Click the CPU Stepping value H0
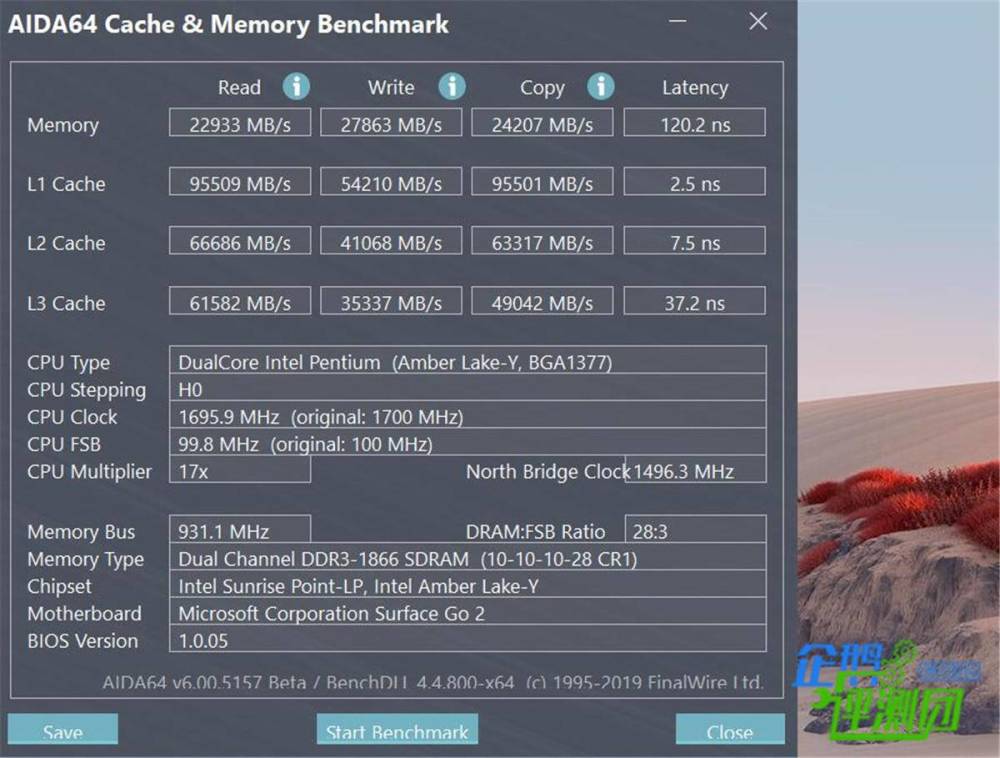The height and width of the screenshot is (758, 1000). (x=467, y=388)
